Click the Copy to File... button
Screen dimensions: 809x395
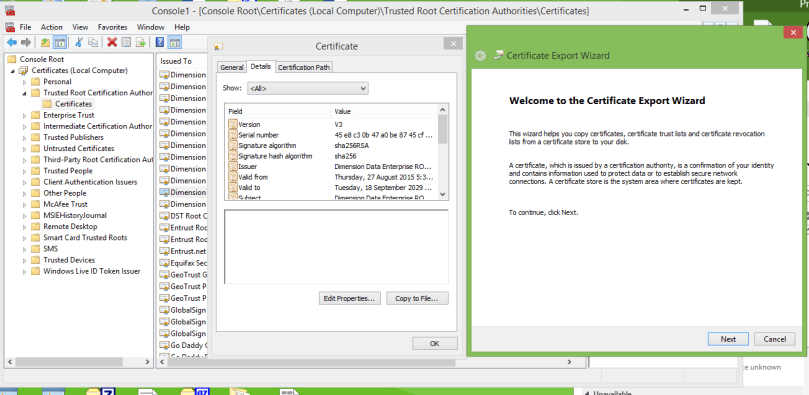[417, 298]
